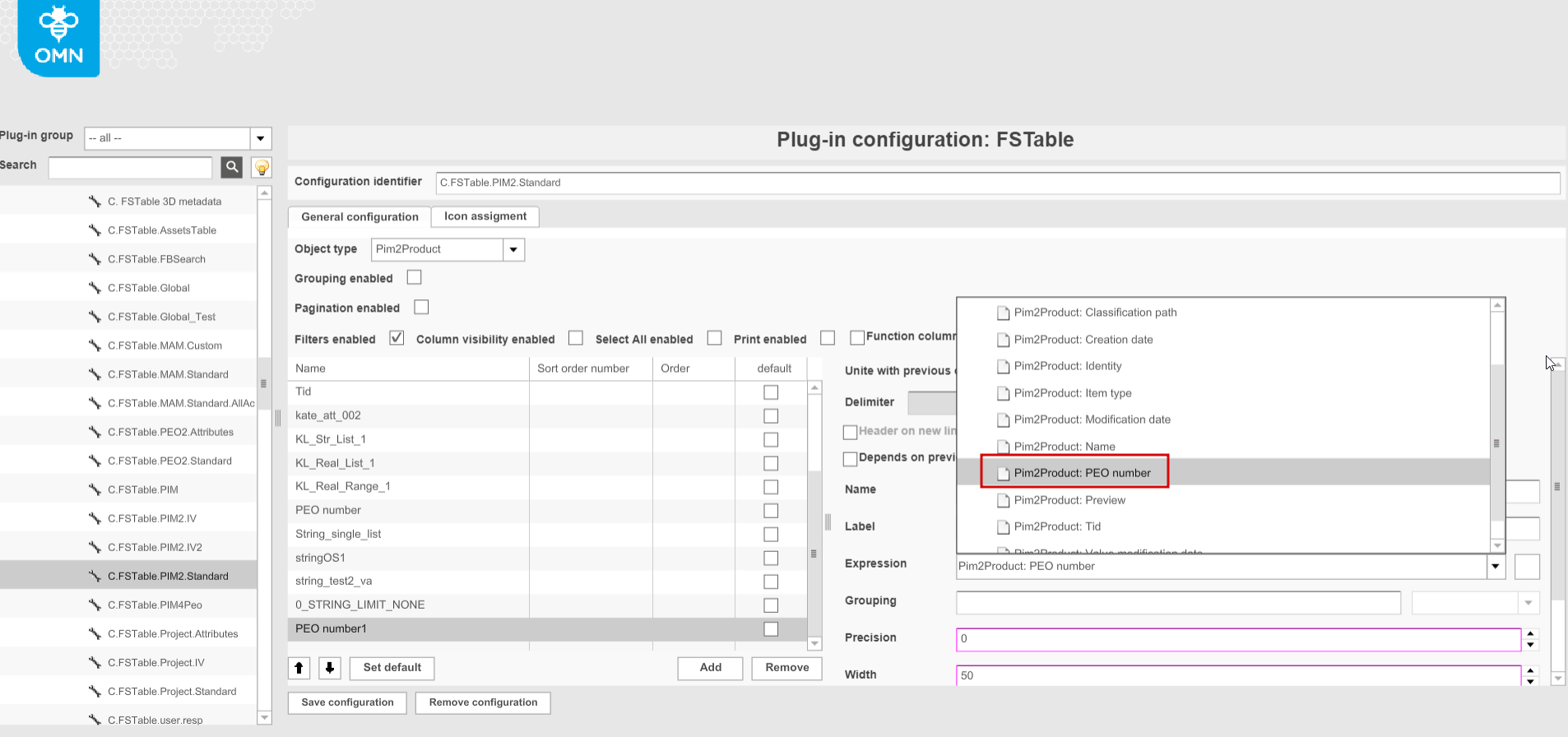The height and width of the screenshot is (737, 1568).
Task: Click plug icon next to C.FSTable.Global
Action: coord(95,288)
